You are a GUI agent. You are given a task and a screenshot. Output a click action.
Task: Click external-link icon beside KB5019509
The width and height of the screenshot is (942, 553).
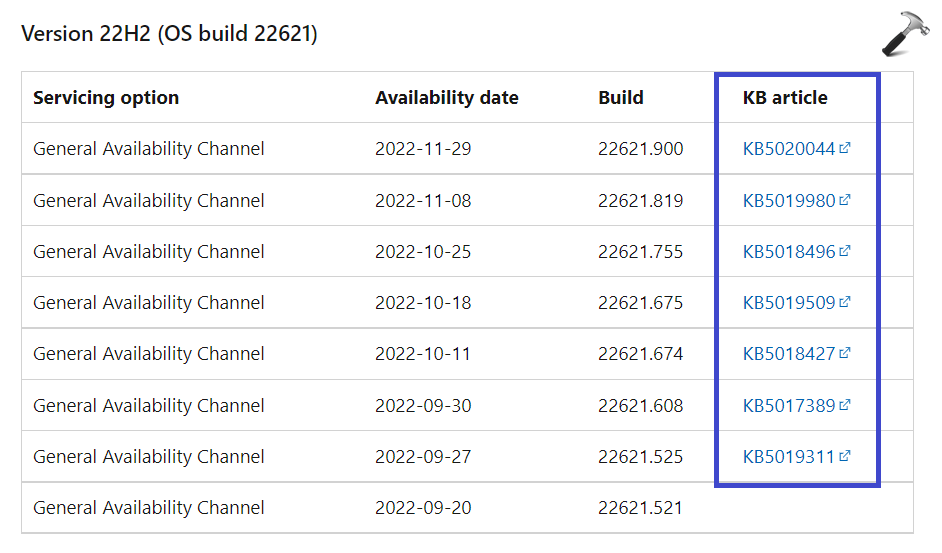(845, 302)
